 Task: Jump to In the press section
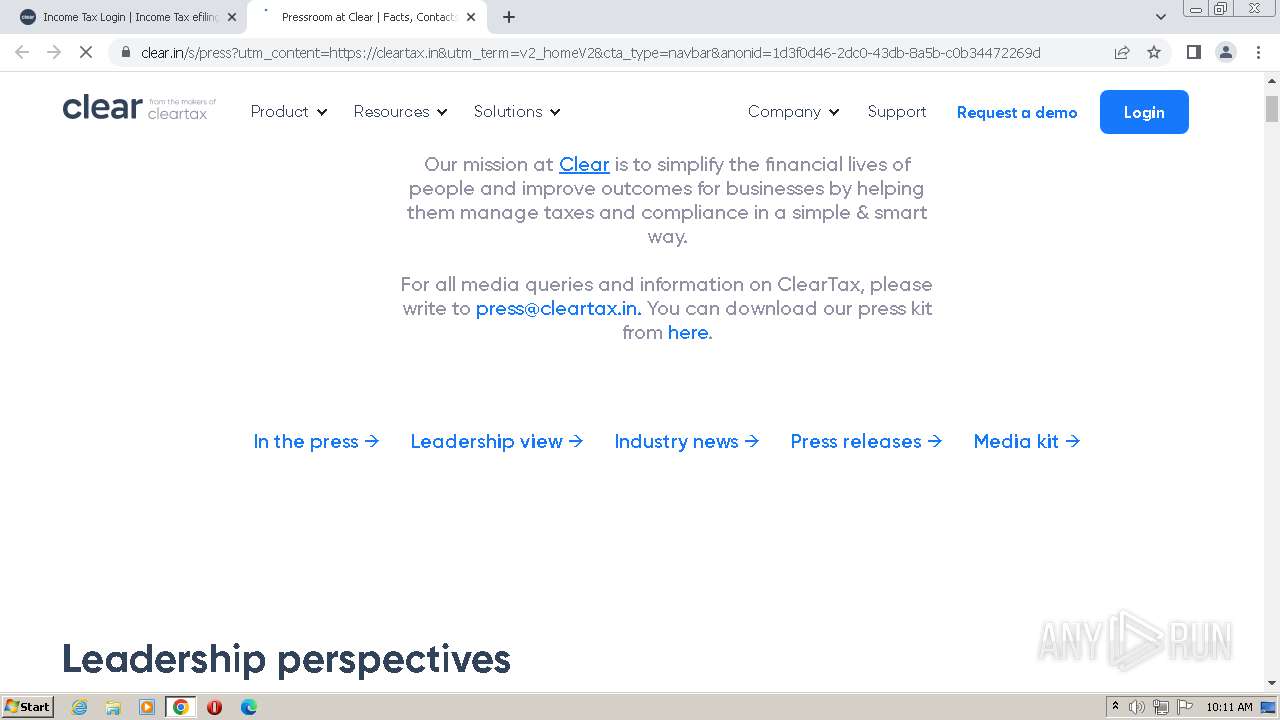[x=316, y=441]
